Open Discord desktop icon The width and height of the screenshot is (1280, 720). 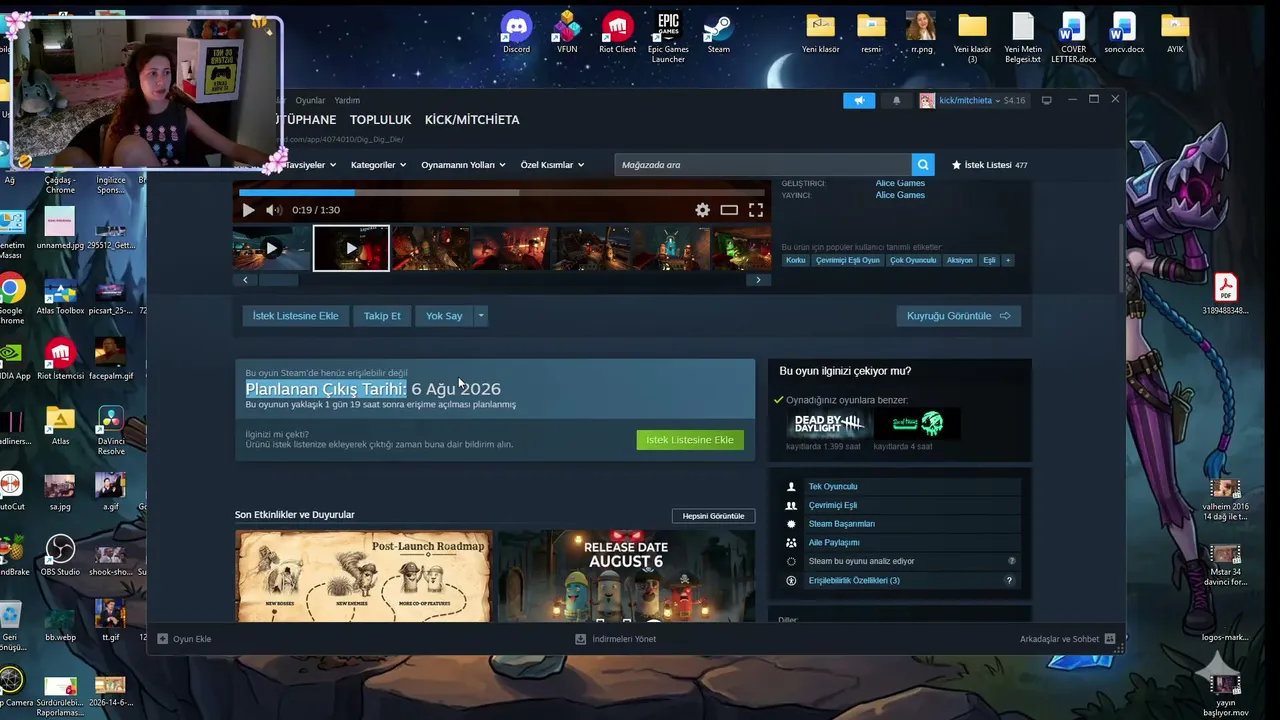516,32
